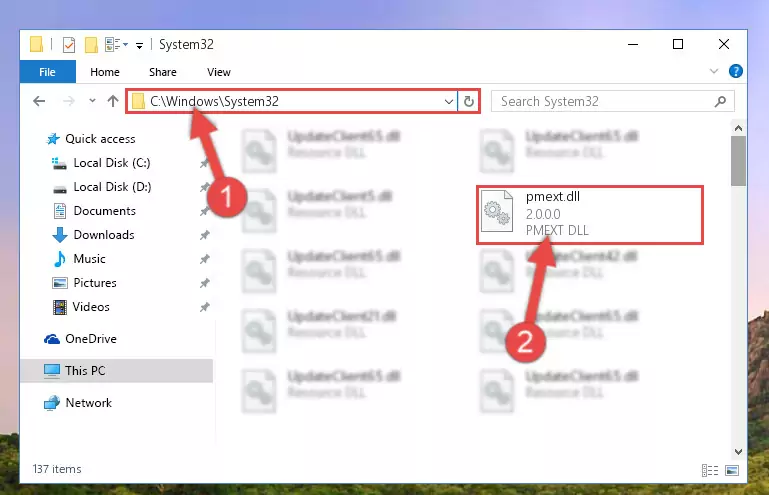This screenshot has width=769, height=495.
Task: Select This PC in navigation pane
Action: 117,371
